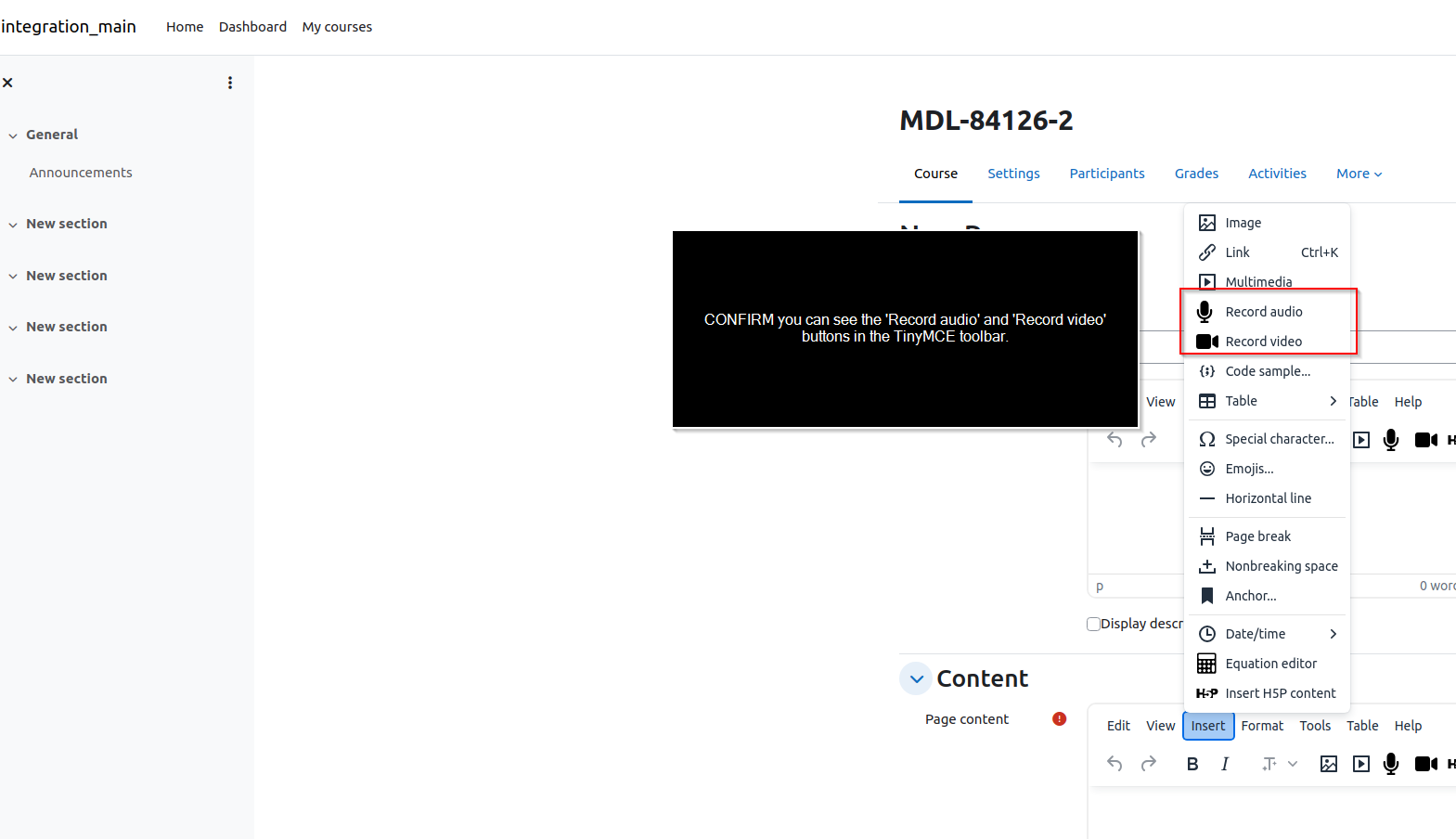This screenshot has height=839, width=1456.
Task: Choose Anchor from Insert menu
Action: (x=1268, y=596)
